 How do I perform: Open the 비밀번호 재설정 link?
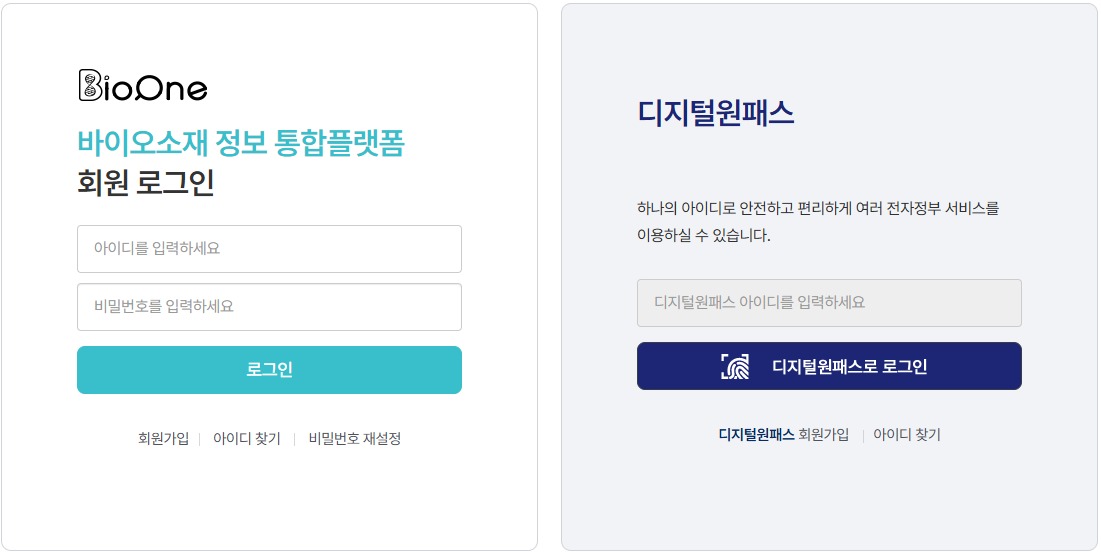[355, 439]
